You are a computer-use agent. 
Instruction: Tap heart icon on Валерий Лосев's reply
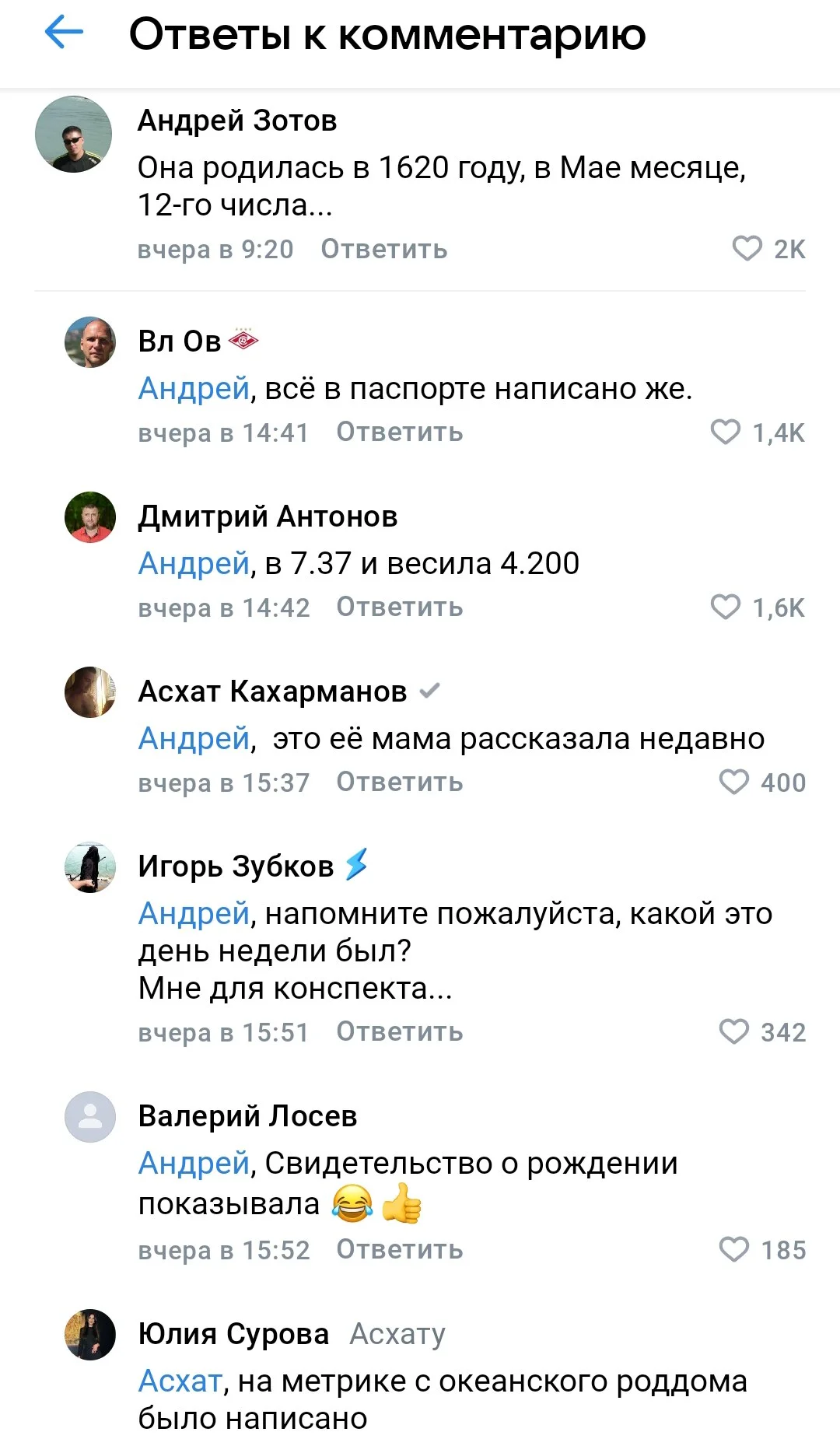pyautogui.click(x=733, y=1249)
